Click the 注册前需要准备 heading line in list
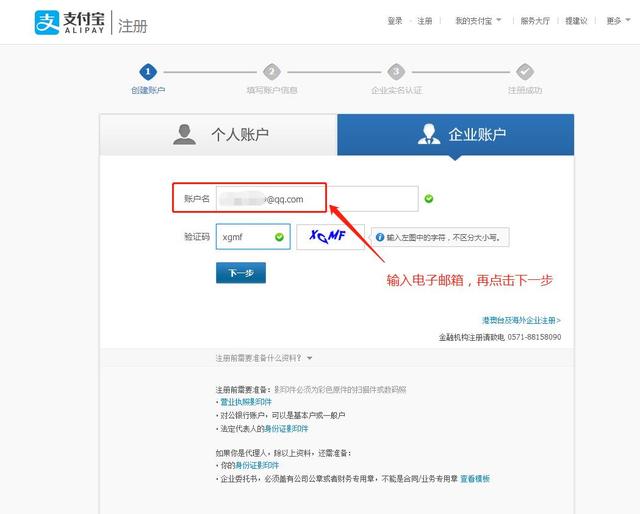The height and width of the screenshot is (514, 640). tap(311, 389)
